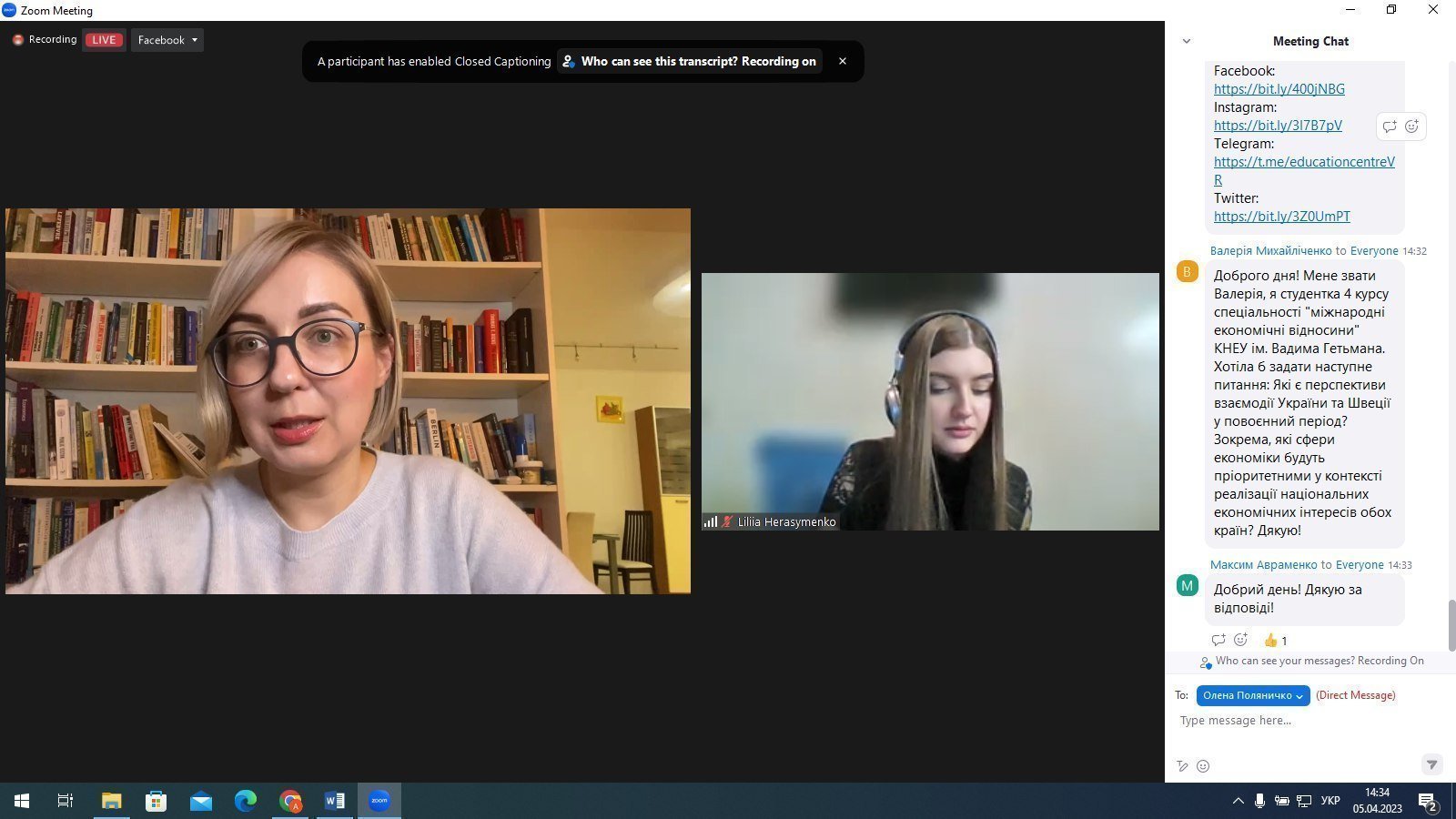Dismiss the Closed Captioning notification

pyautogui.click(x=843, y=61)
